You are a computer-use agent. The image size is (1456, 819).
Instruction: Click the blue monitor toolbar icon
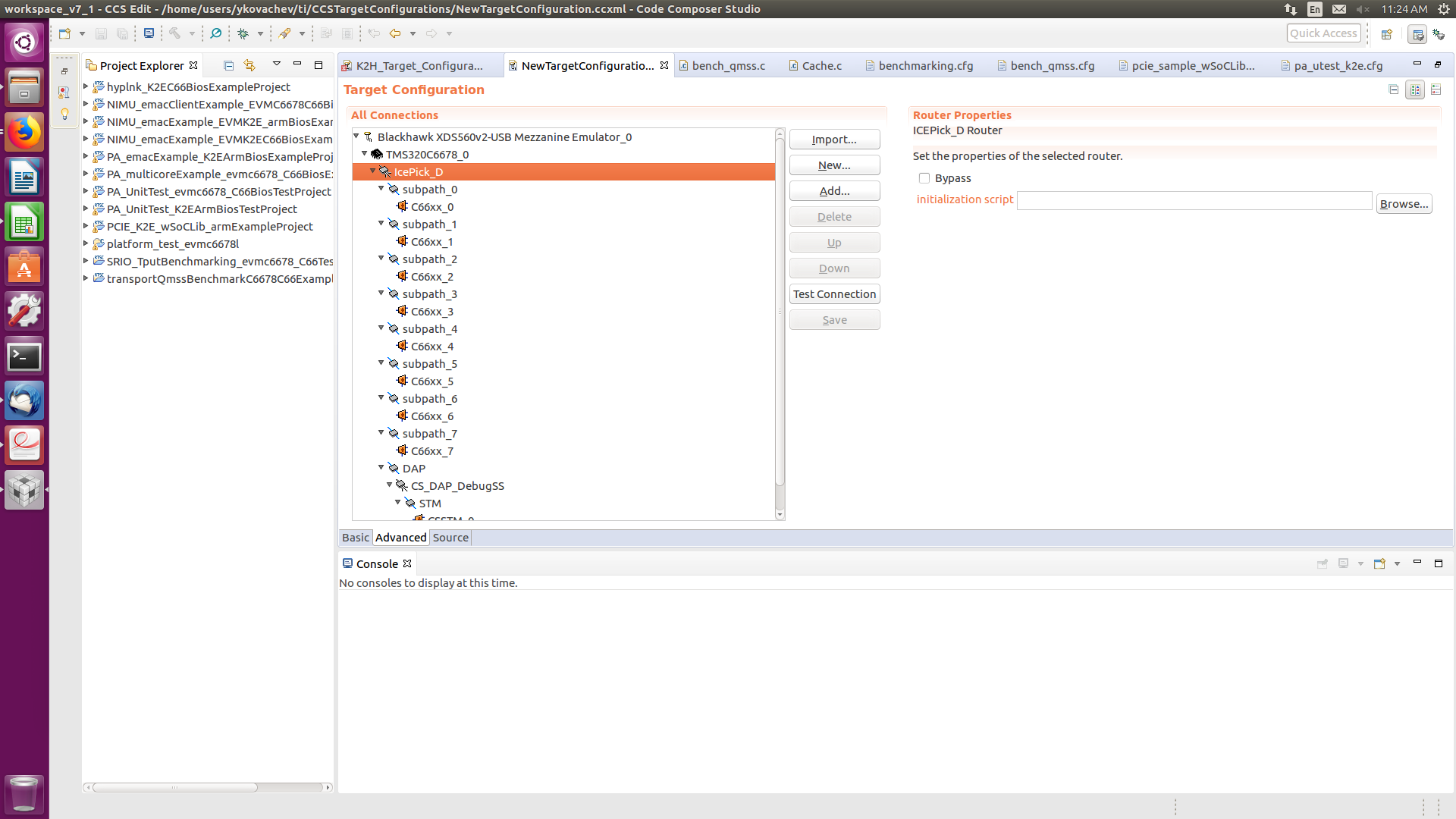[149, 33]
